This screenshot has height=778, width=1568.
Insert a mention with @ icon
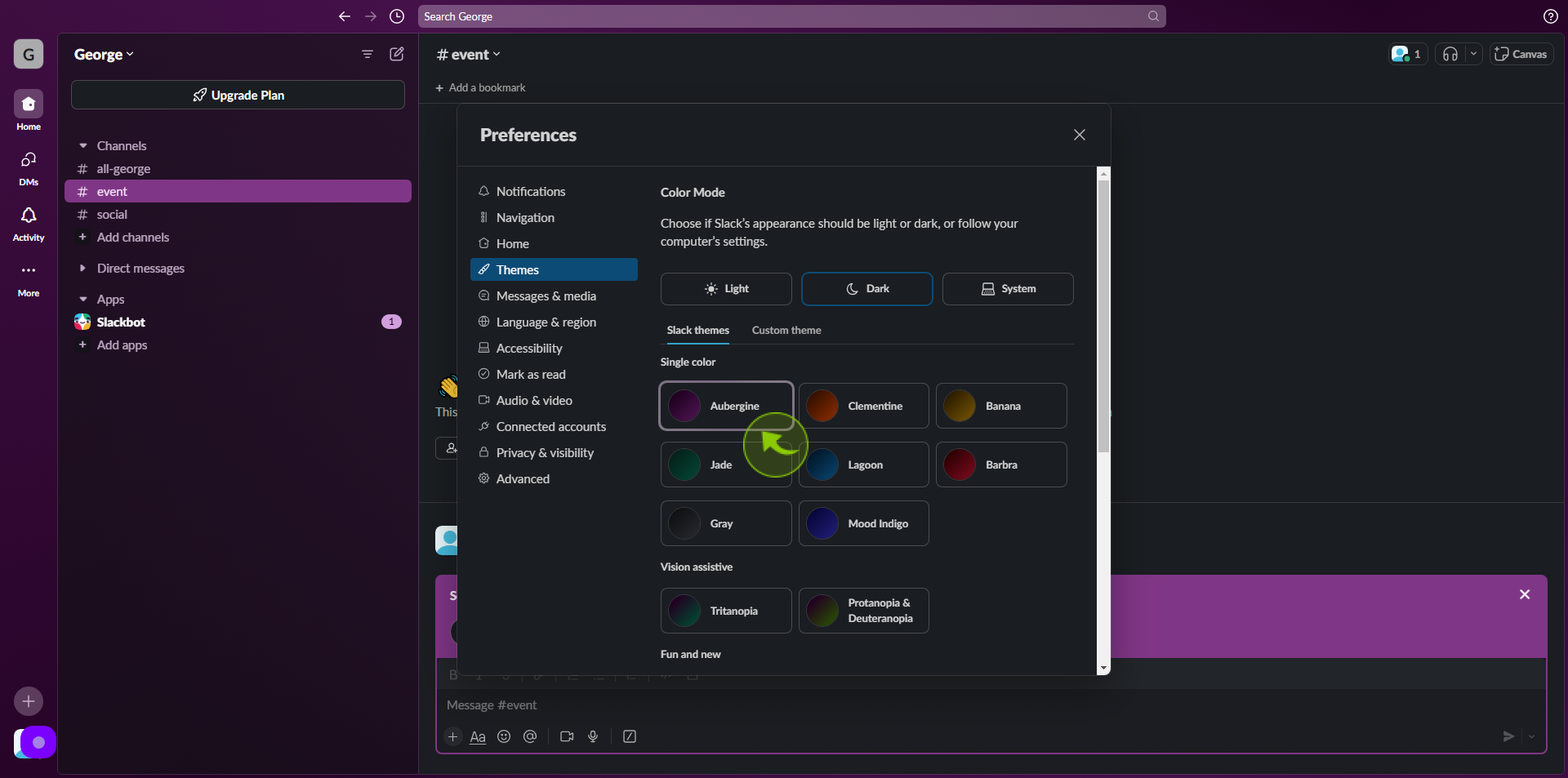pos(530,736)
